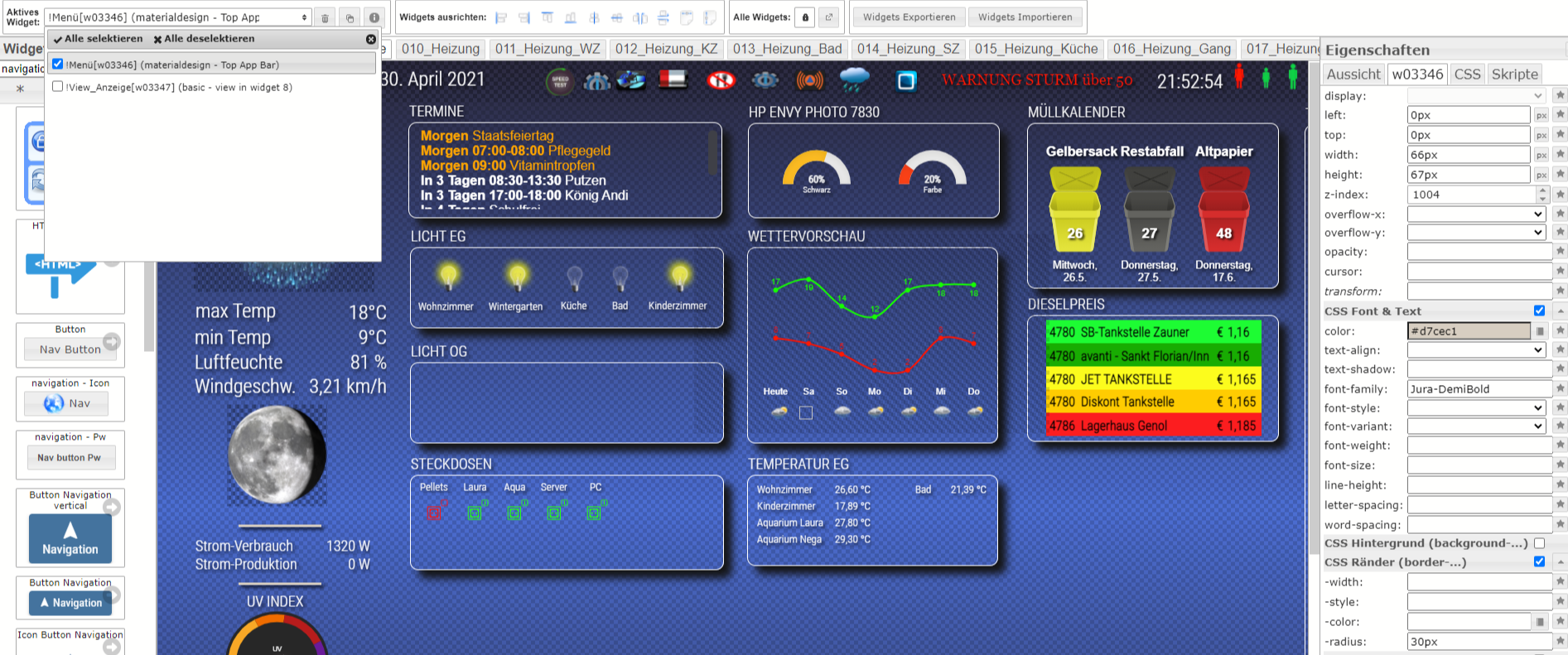1568x655 pixels.
Task: Show widget info via the info icon
Action: (374, 17)
